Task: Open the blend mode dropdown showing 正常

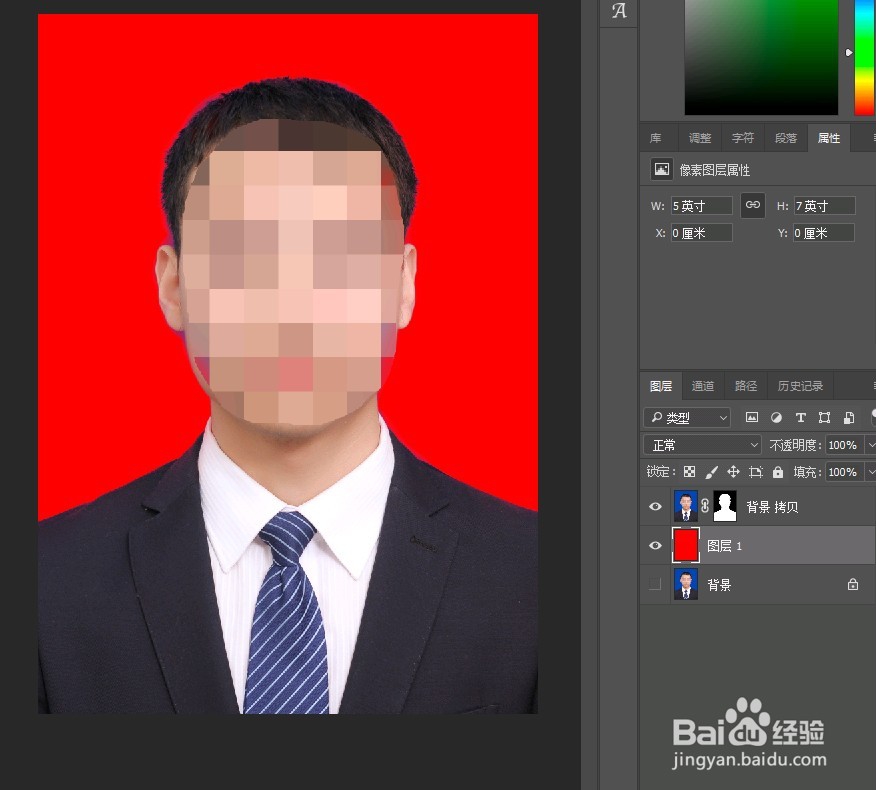Action: [x=700, y=444]
